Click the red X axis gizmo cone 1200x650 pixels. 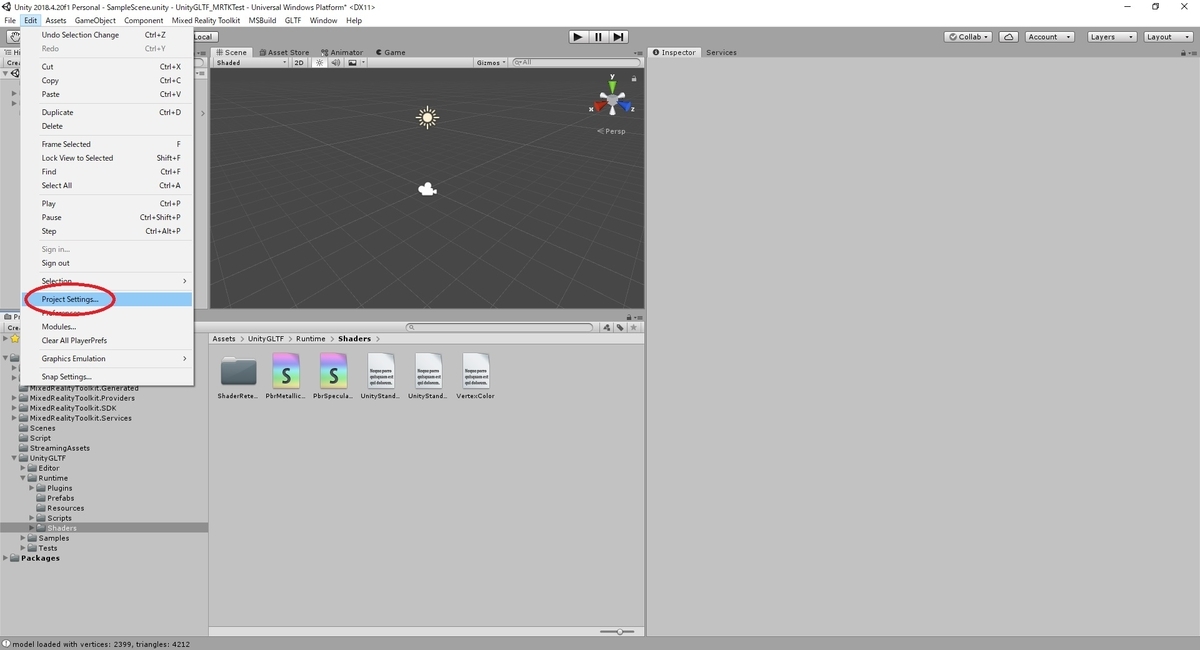(x=598, y=104)
